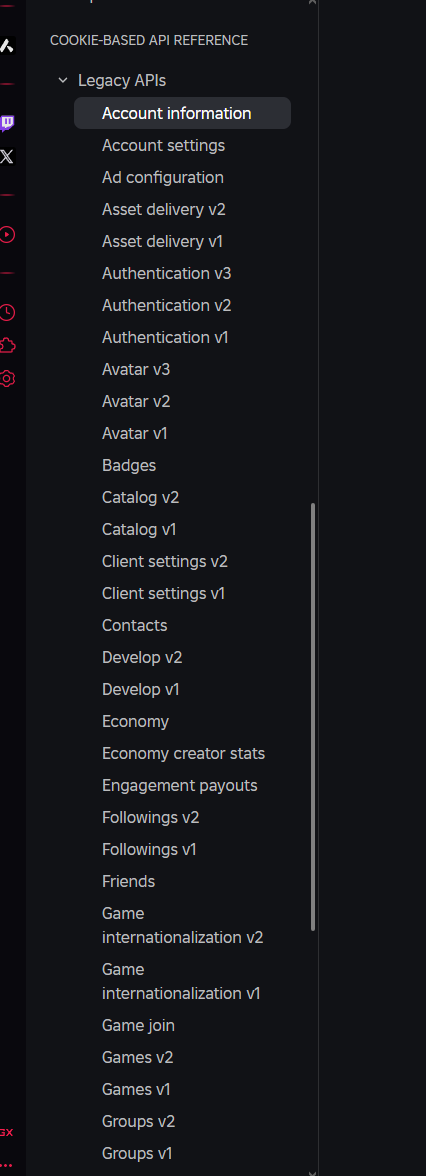The height and width of the screenshot is (1176, 426).
Task: Click the scroll-down arrow of navigation scrollbar
Action: pos(313,1172)
